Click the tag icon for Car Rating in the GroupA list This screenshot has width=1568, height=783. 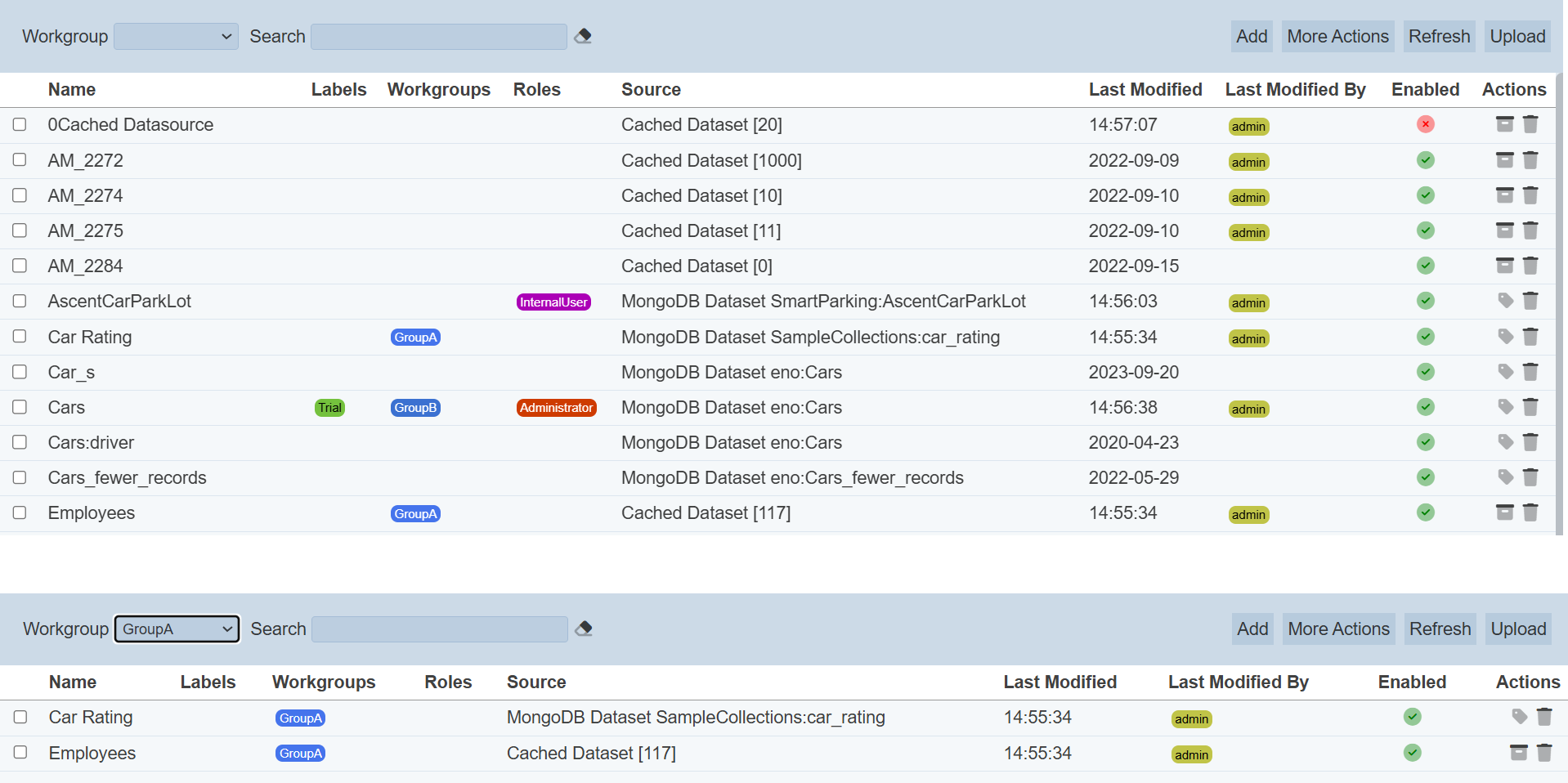(x=1519, y=717)
